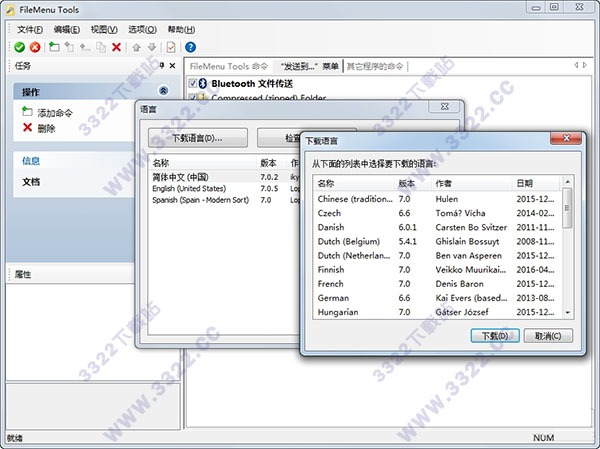Click the Move down arrow toolbar icon
The height and width of the screenshot is (449, 600).
pyautogui.click(x=152, y=47)
